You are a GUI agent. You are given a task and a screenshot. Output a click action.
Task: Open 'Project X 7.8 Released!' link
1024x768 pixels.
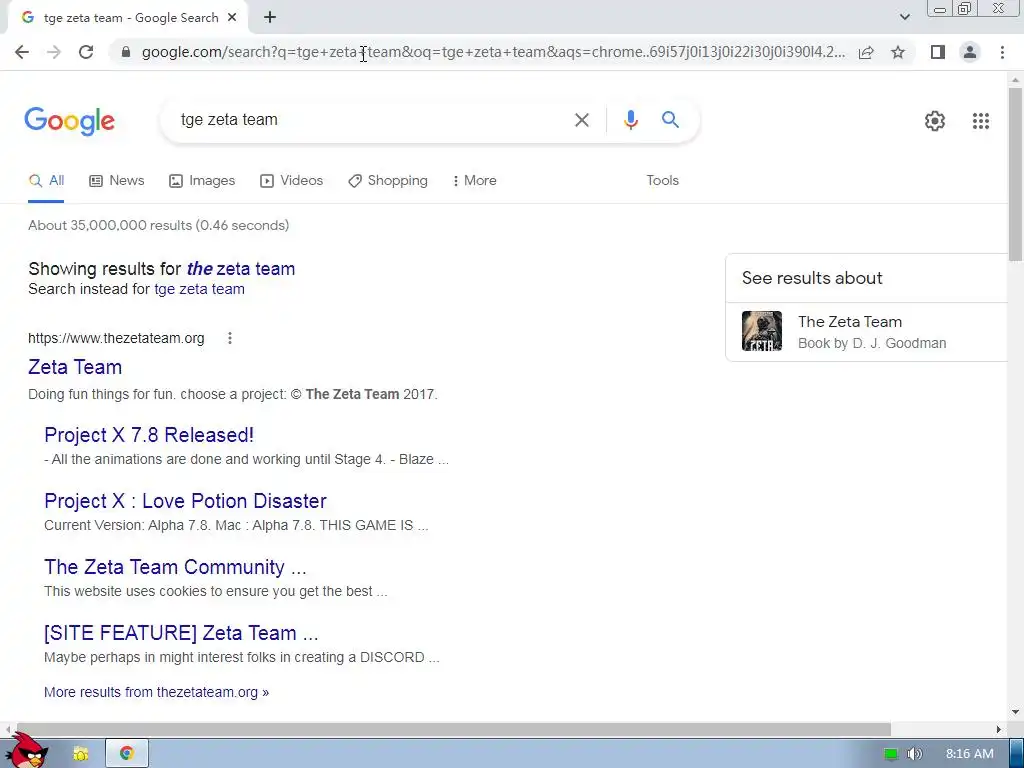click(149, 435)
